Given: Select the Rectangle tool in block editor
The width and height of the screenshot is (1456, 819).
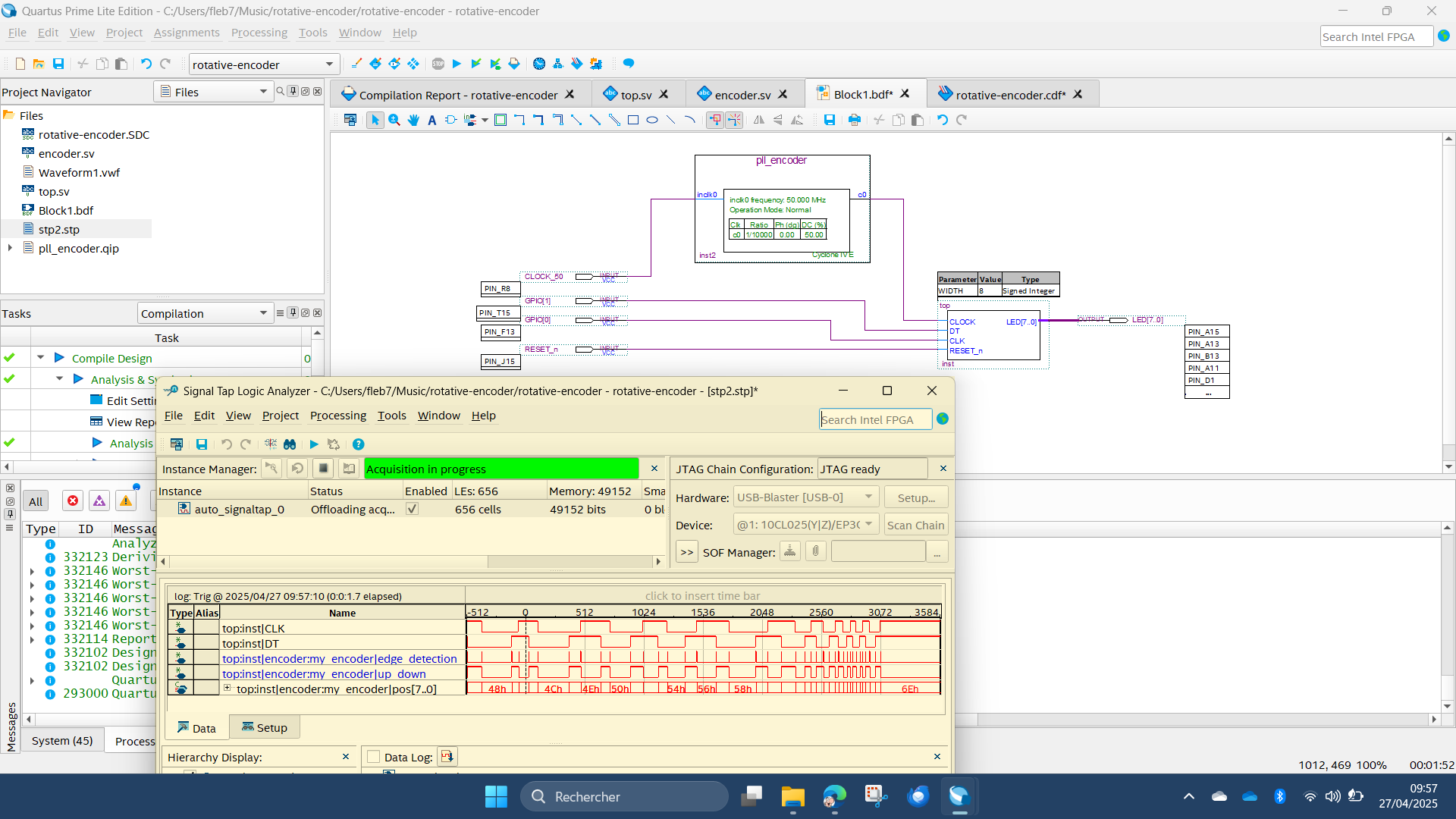Looking at the screenshot, I should click(633, 120).
